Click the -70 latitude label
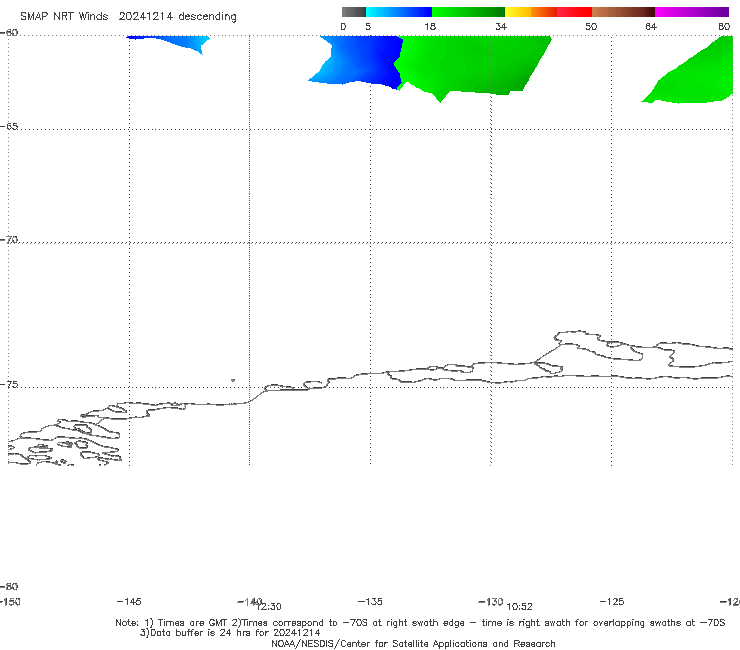 9,240
